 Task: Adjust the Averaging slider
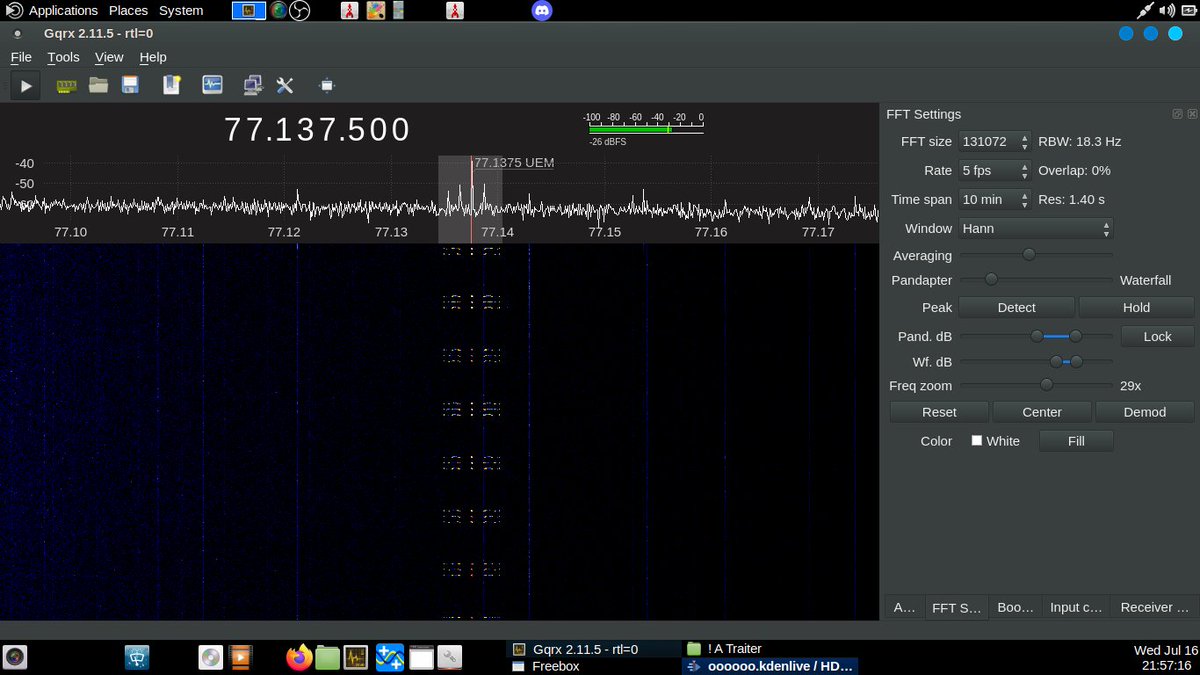click(1036, 255)
